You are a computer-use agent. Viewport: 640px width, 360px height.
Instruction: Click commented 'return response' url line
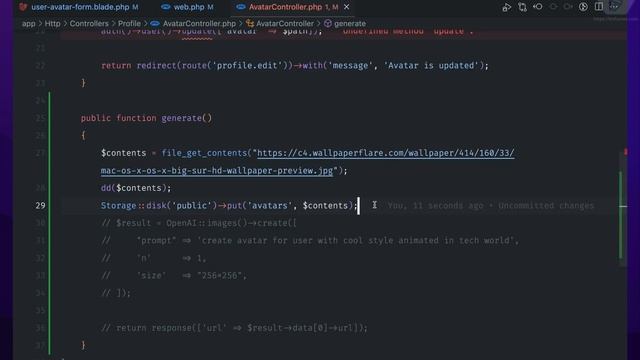click(234, 328)
